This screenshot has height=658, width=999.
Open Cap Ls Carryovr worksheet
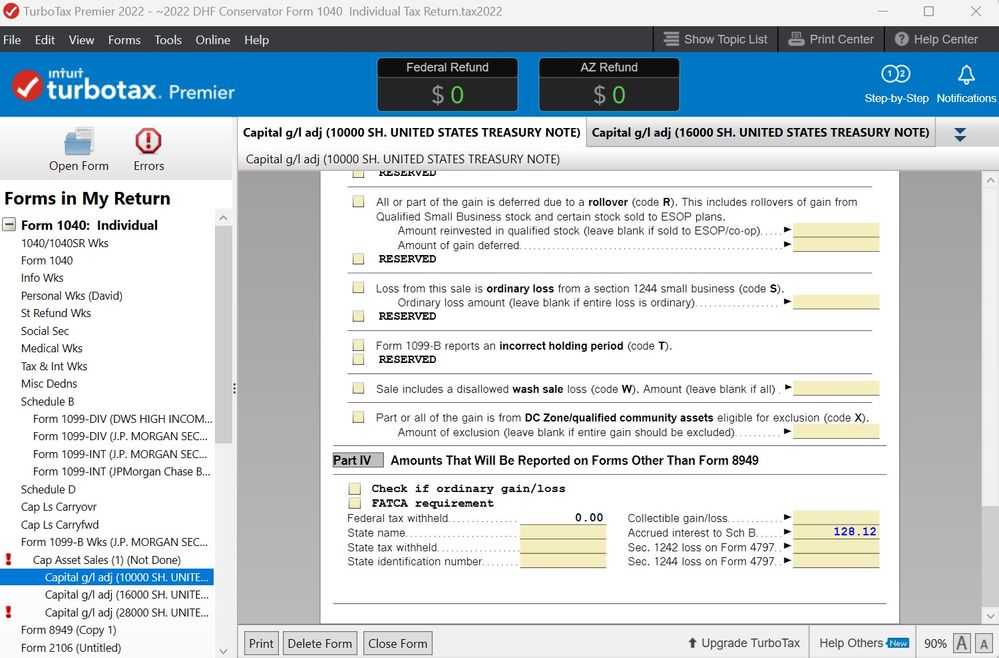point(59,507)
